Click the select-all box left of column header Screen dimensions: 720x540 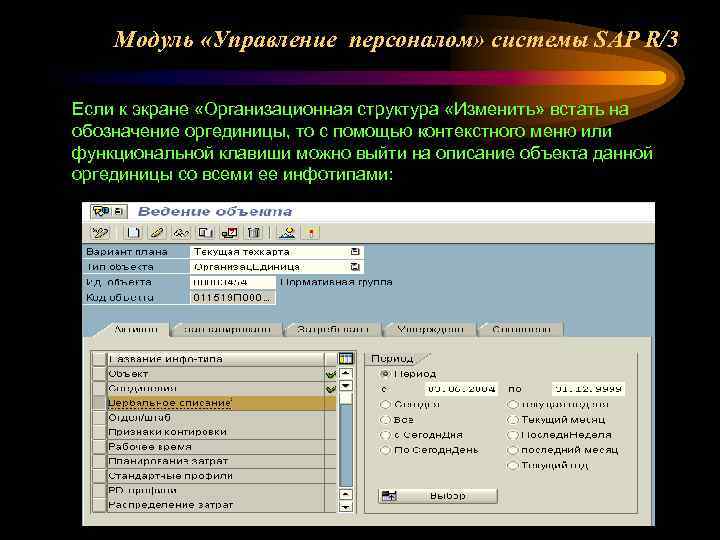[99, 359]
